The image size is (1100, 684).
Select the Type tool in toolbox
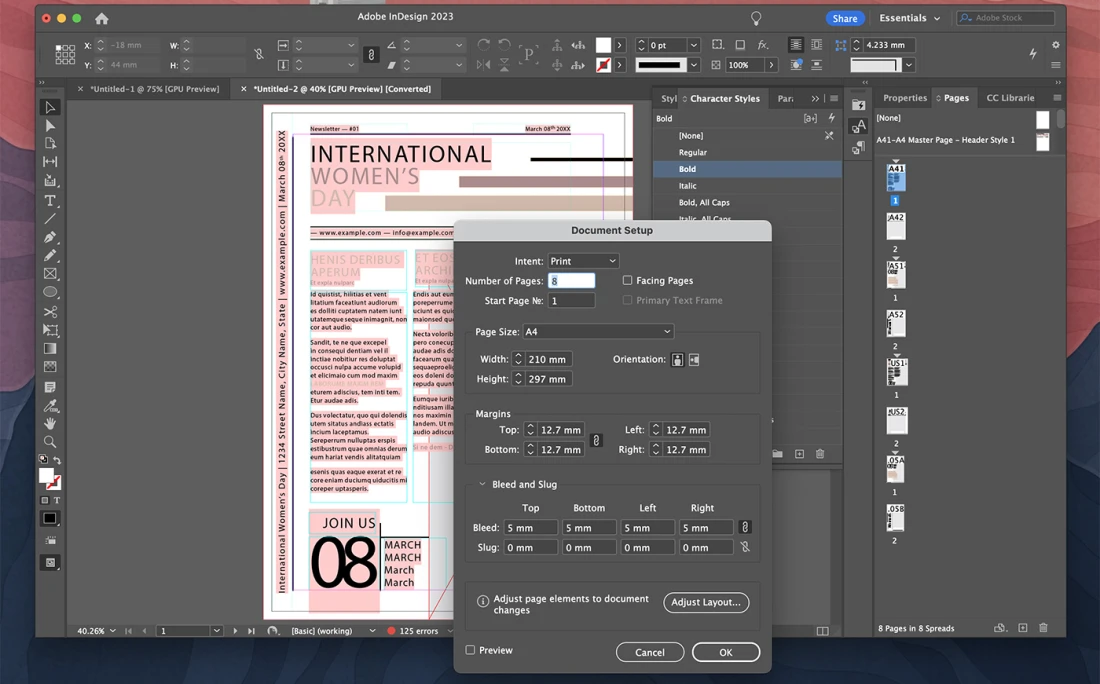click(x=50, y=200)
